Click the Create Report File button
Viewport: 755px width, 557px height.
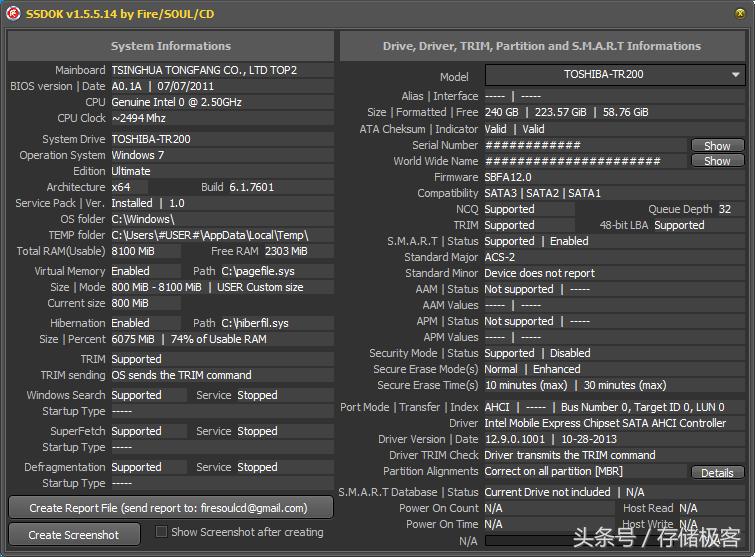pos(171,508)
